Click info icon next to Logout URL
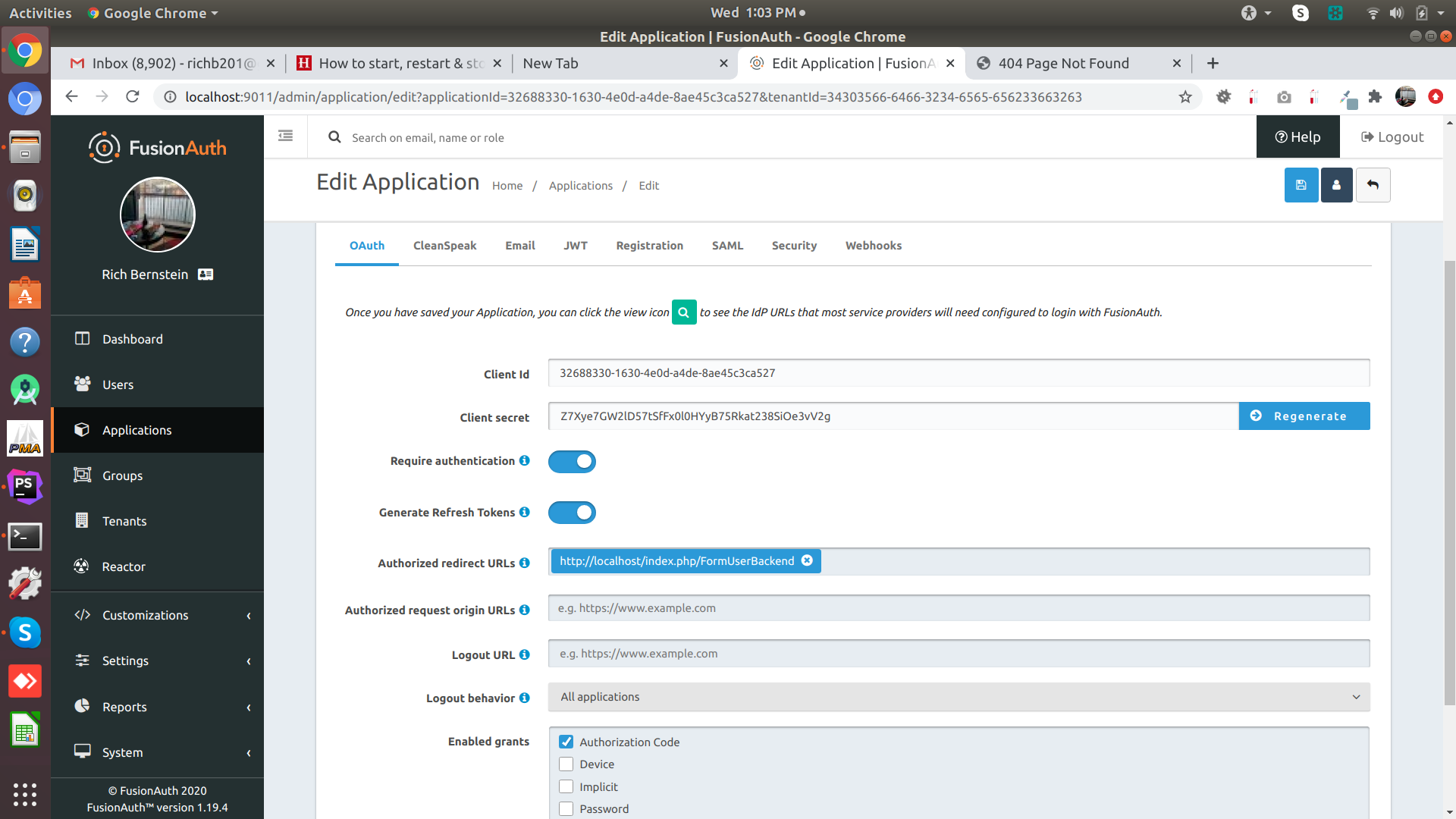The width and height of the screenshot is (1456, 819). 524,654
